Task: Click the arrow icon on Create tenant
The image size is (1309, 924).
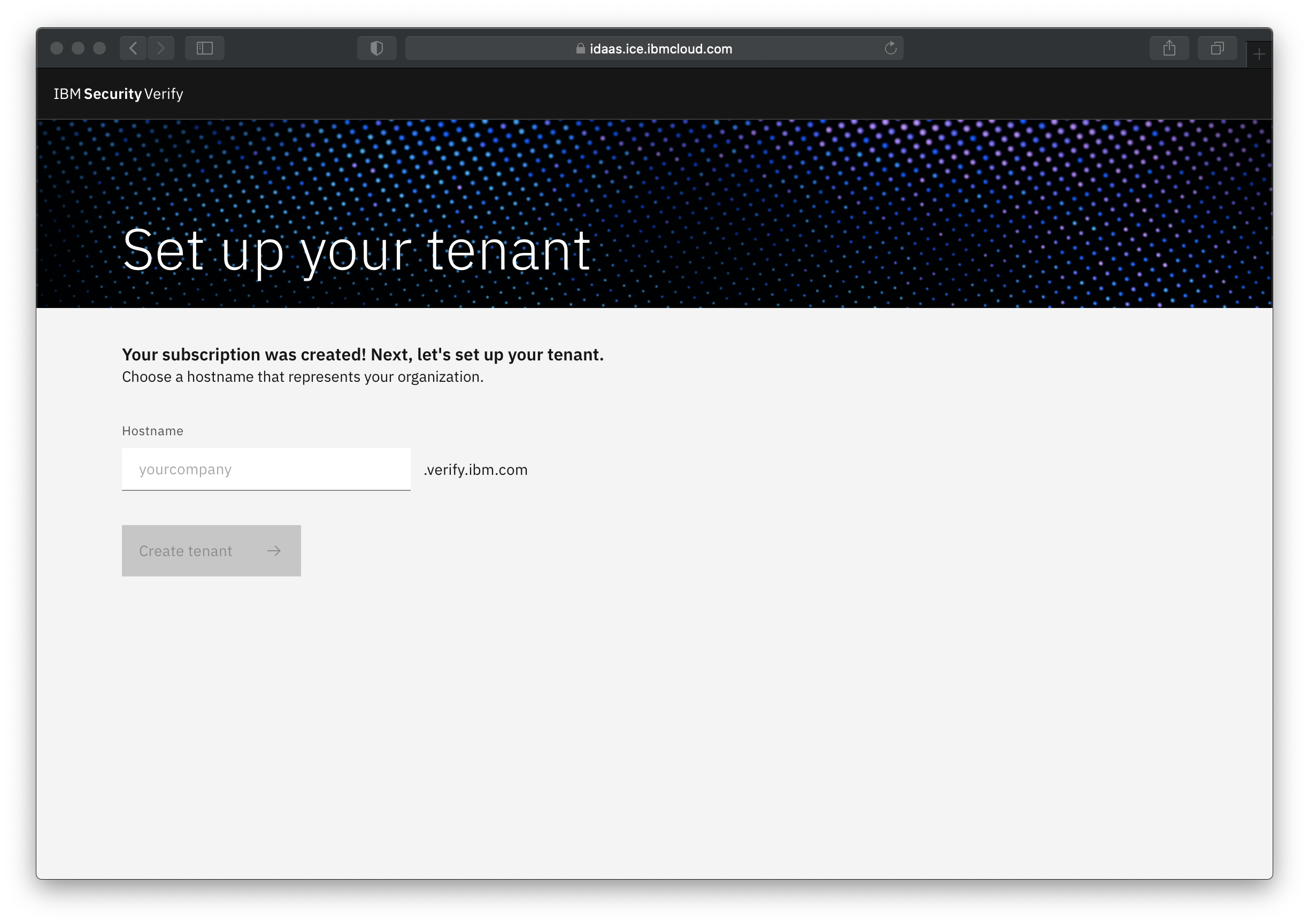Action: pyautogui.click(x=274, y=551)
